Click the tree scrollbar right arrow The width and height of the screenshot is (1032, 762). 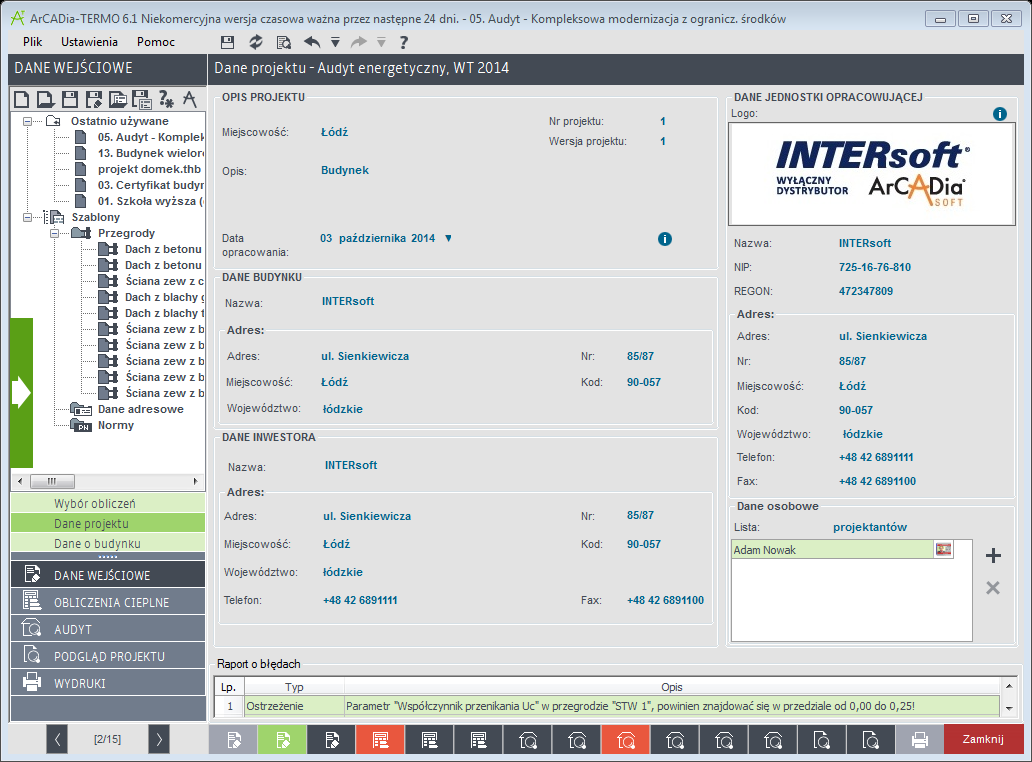(195, 481)
